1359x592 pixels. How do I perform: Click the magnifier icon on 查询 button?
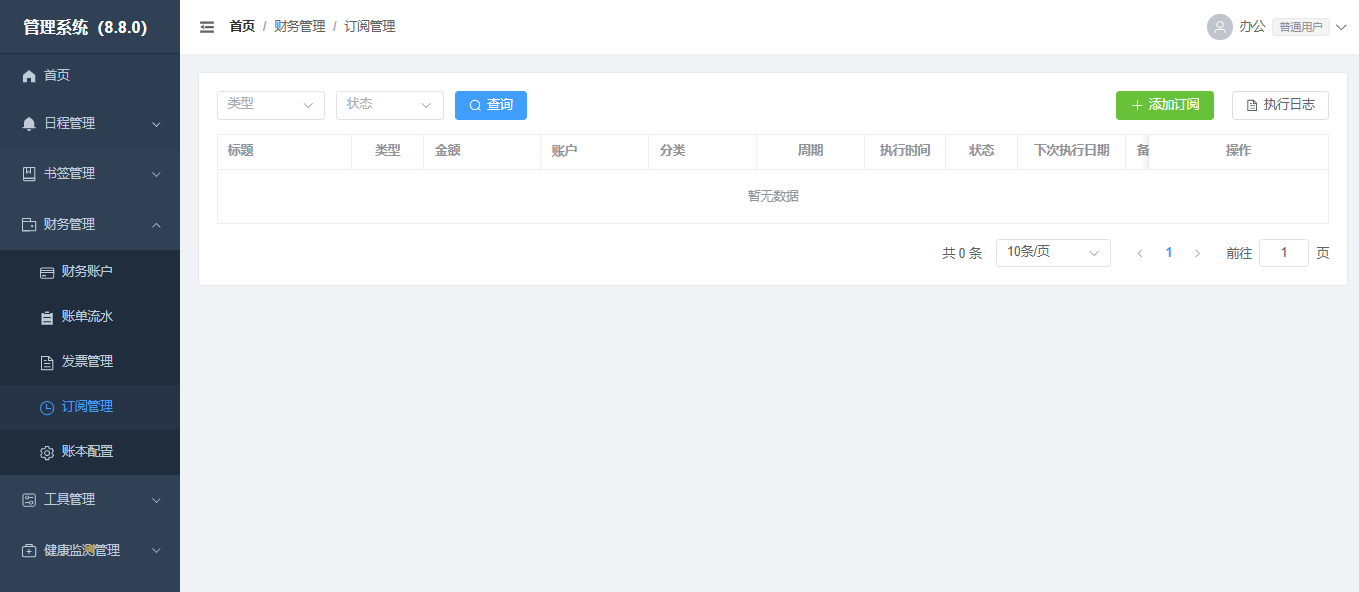pyautogui.click(x=475, y=105)
